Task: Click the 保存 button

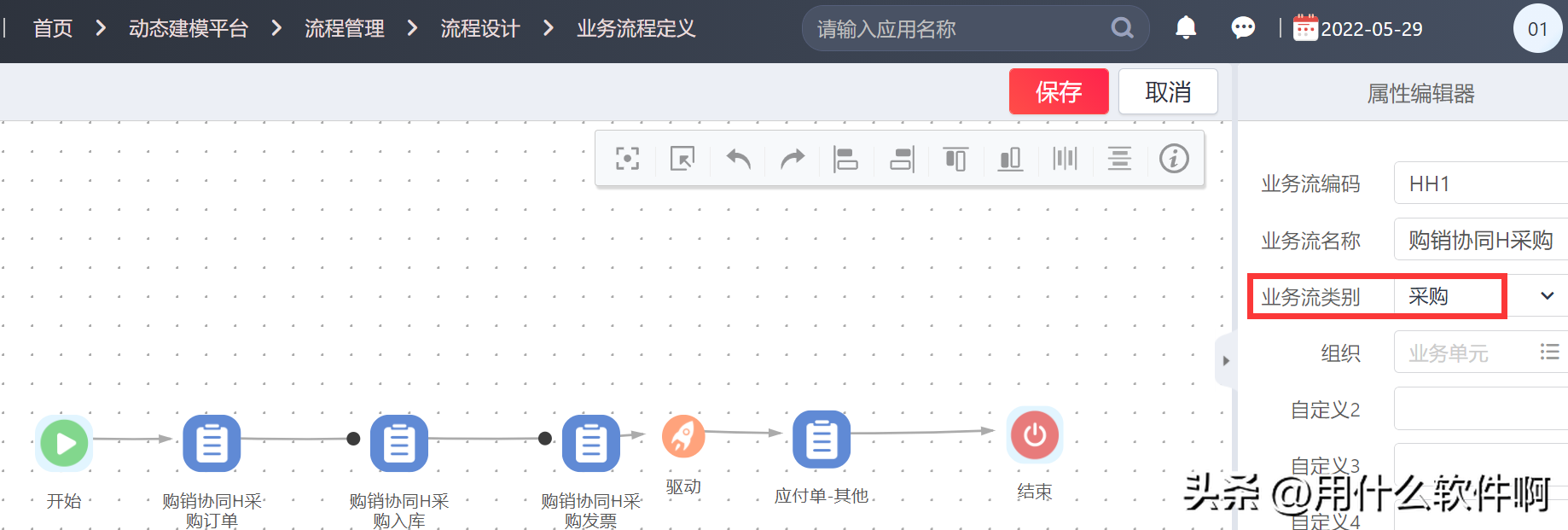Action: point(1058,91)
